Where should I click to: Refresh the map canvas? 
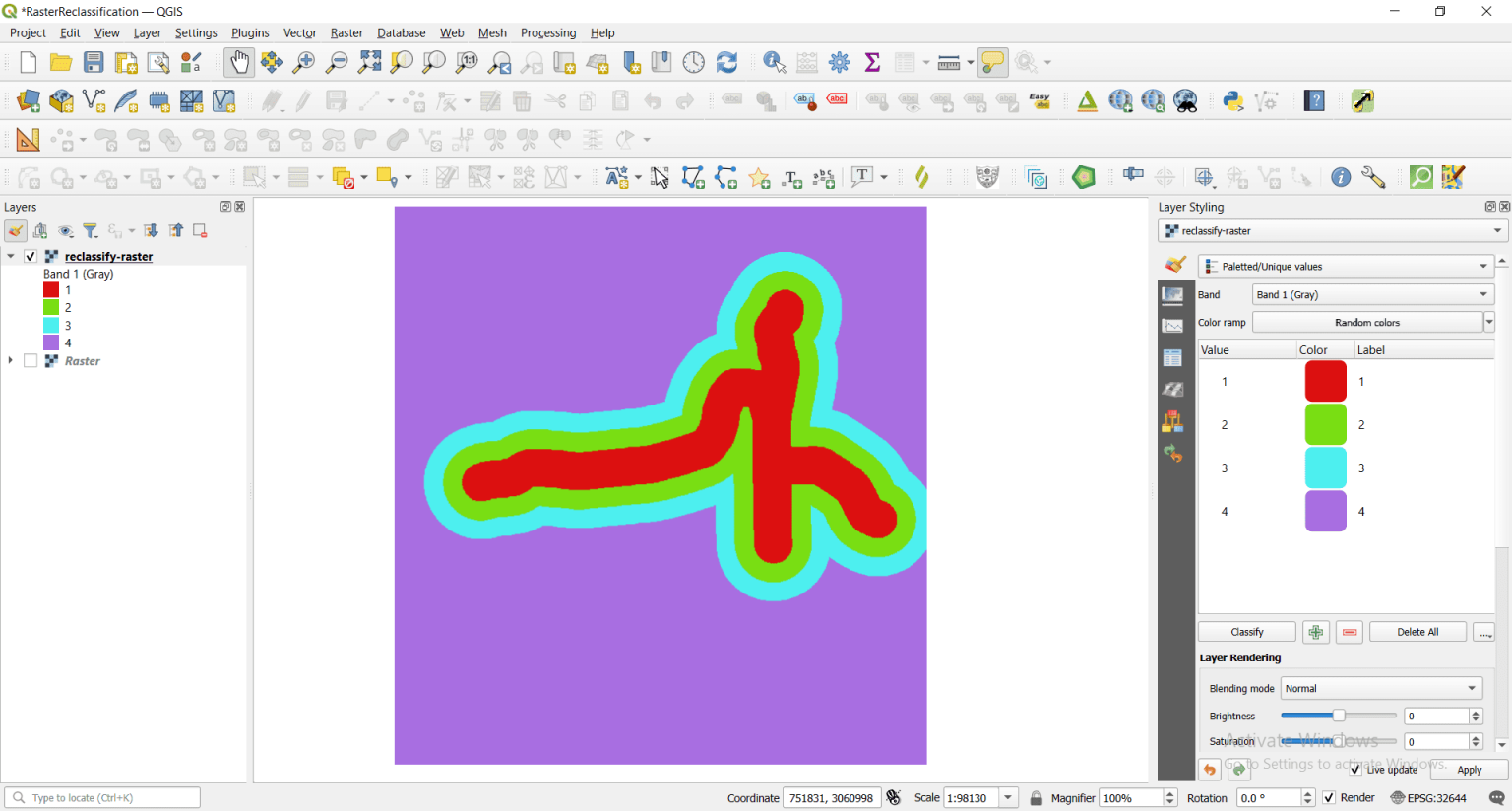coord(726,61)
